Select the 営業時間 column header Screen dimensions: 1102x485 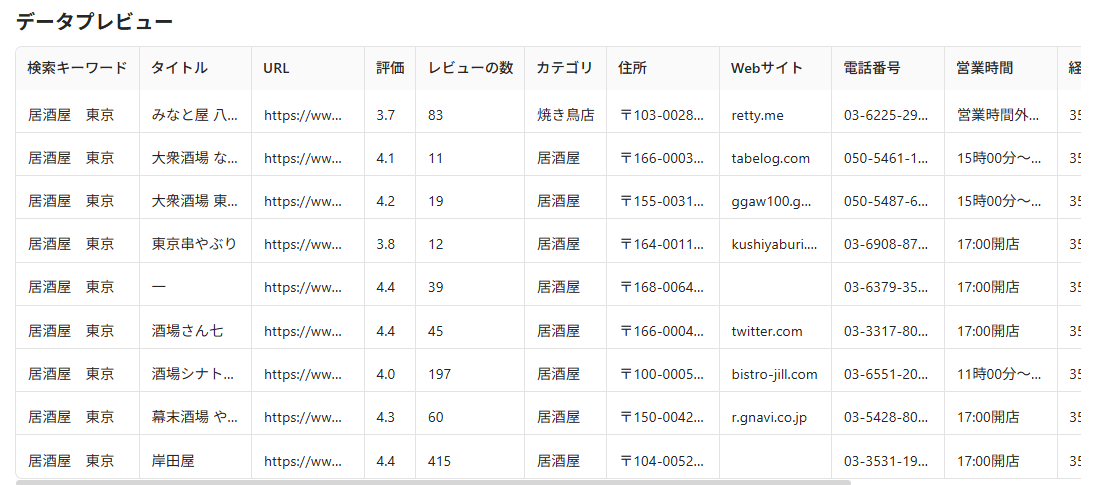tap(984, 68)
